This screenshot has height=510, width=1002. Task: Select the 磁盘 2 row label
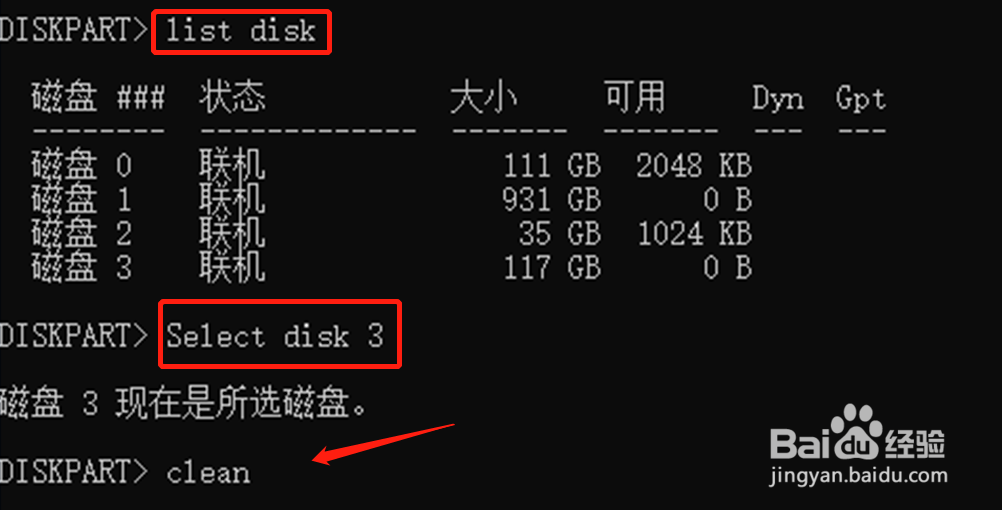click(81, 233)
